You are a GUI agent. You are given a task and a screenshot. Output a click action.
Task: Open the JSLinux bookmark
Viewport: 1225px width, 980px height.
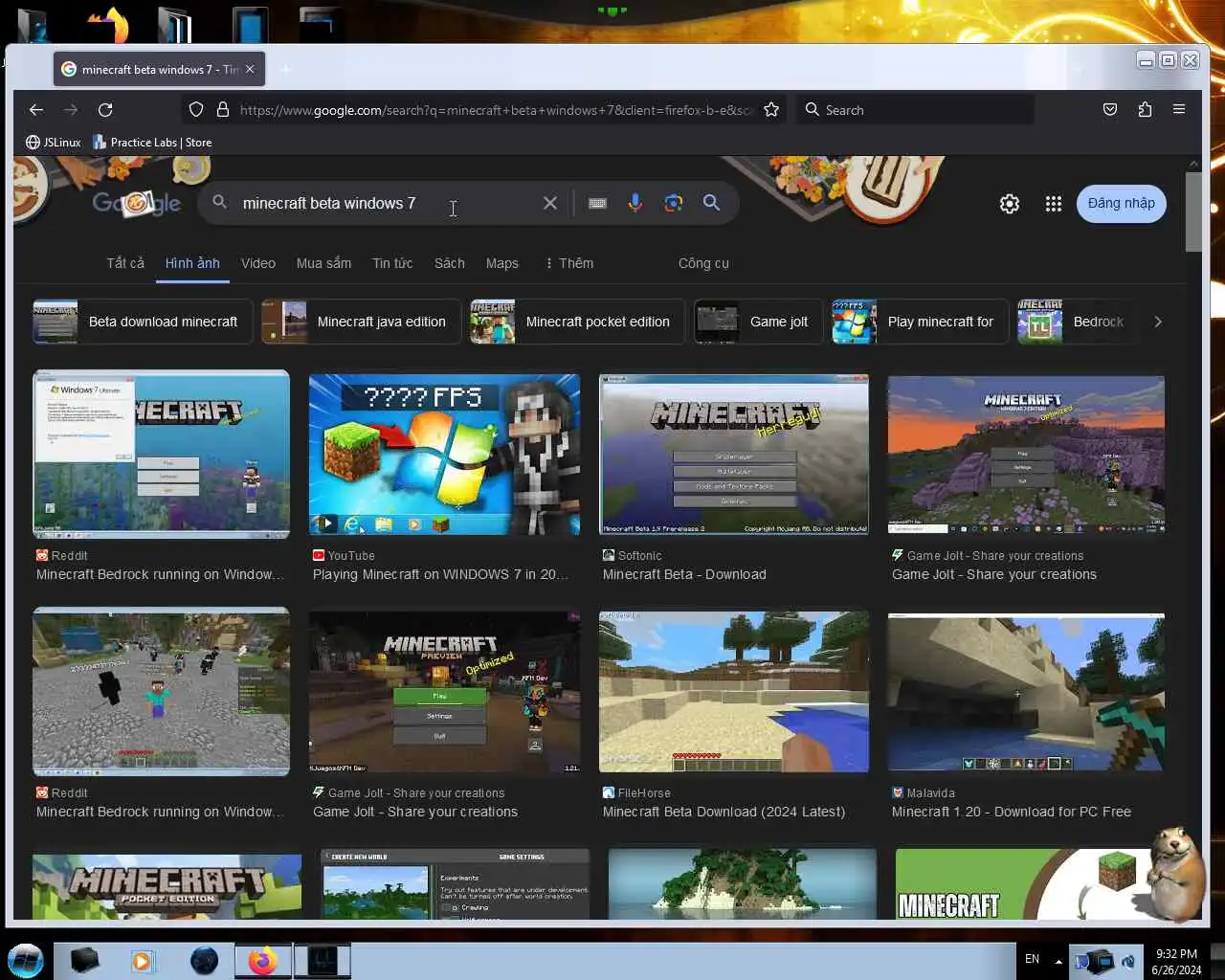(54, 143)
